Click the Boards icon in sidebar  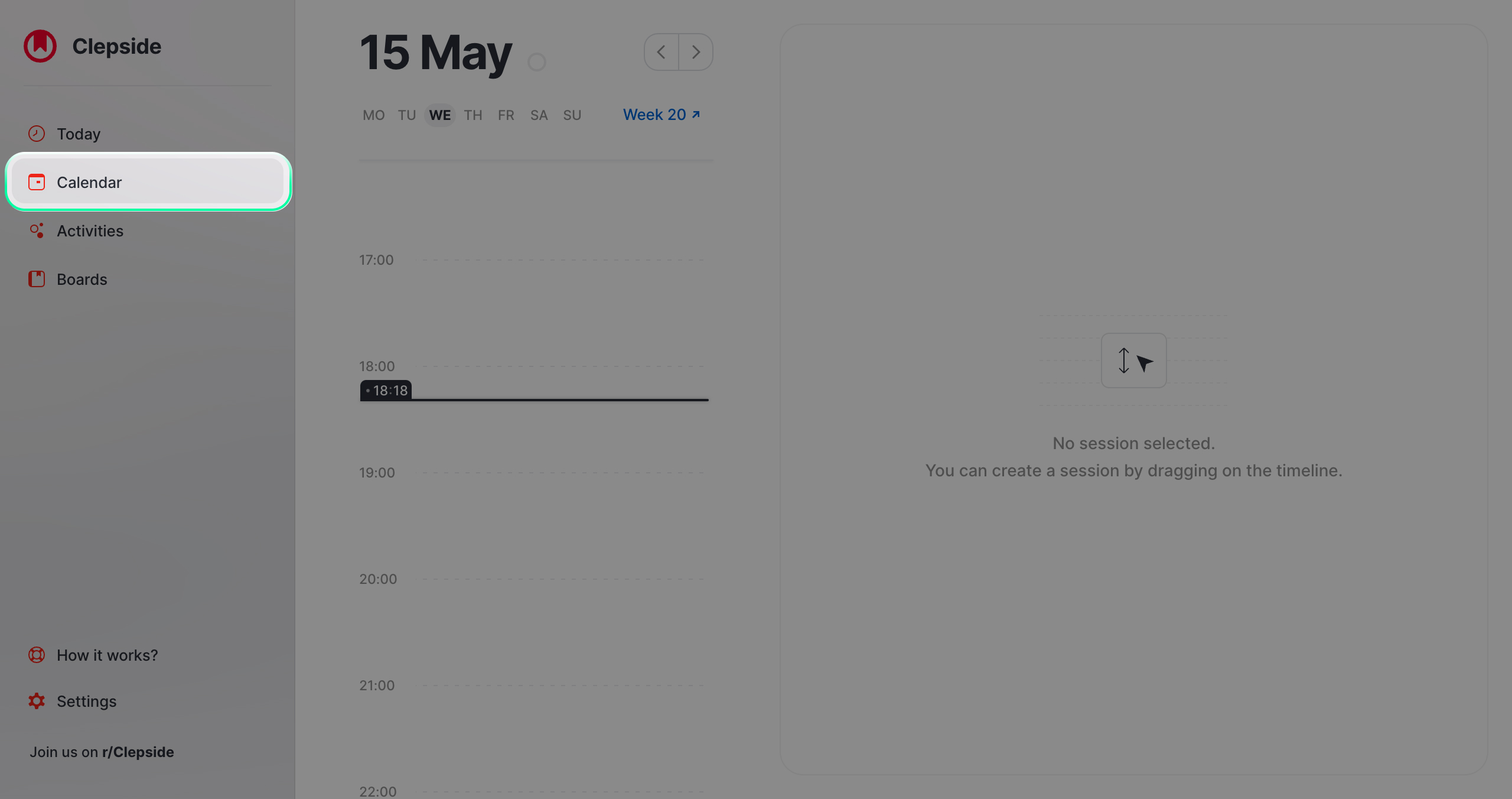(37, 278)
